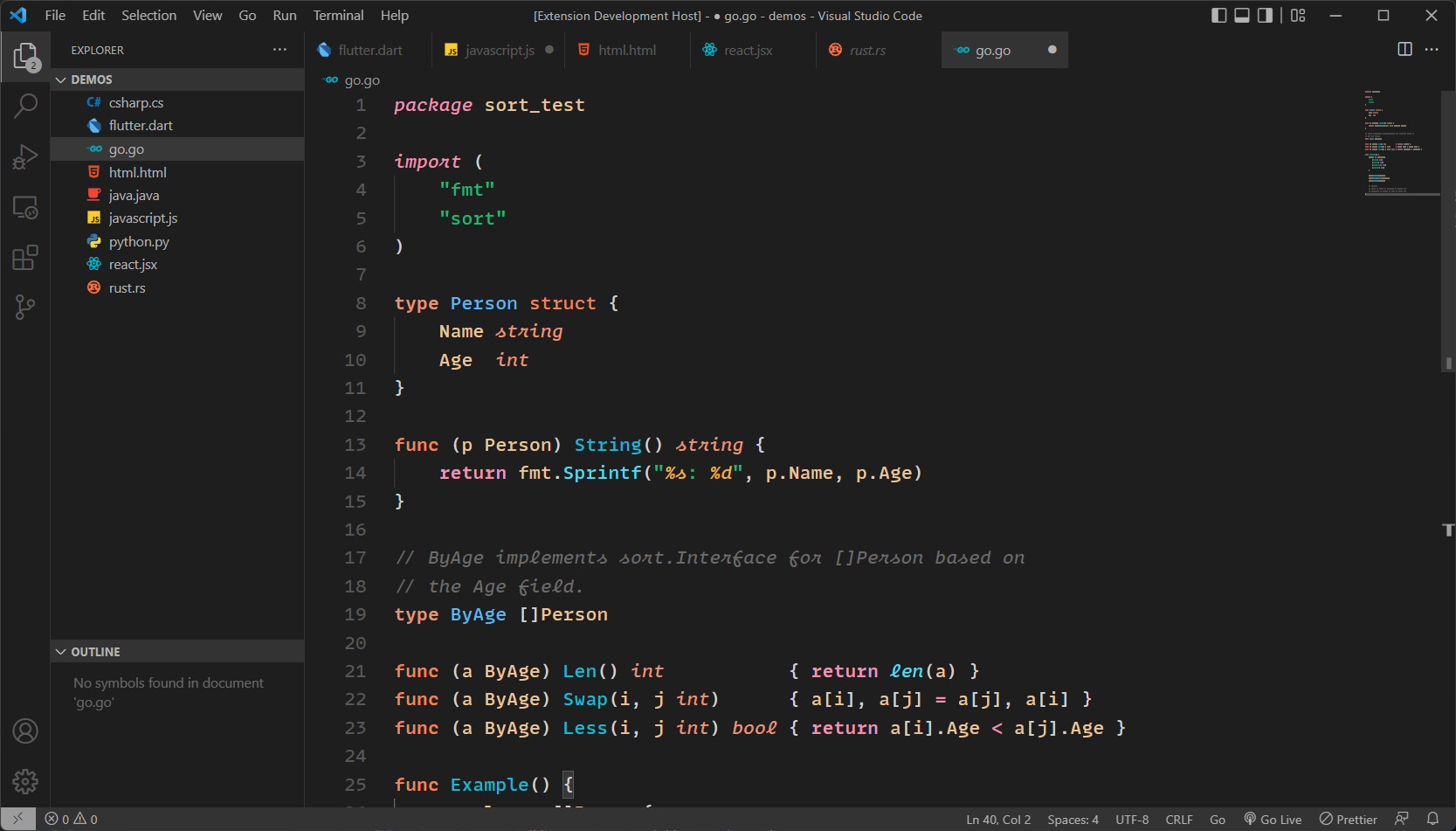Switch to the javascript.js tab

(x=498, y=50)
